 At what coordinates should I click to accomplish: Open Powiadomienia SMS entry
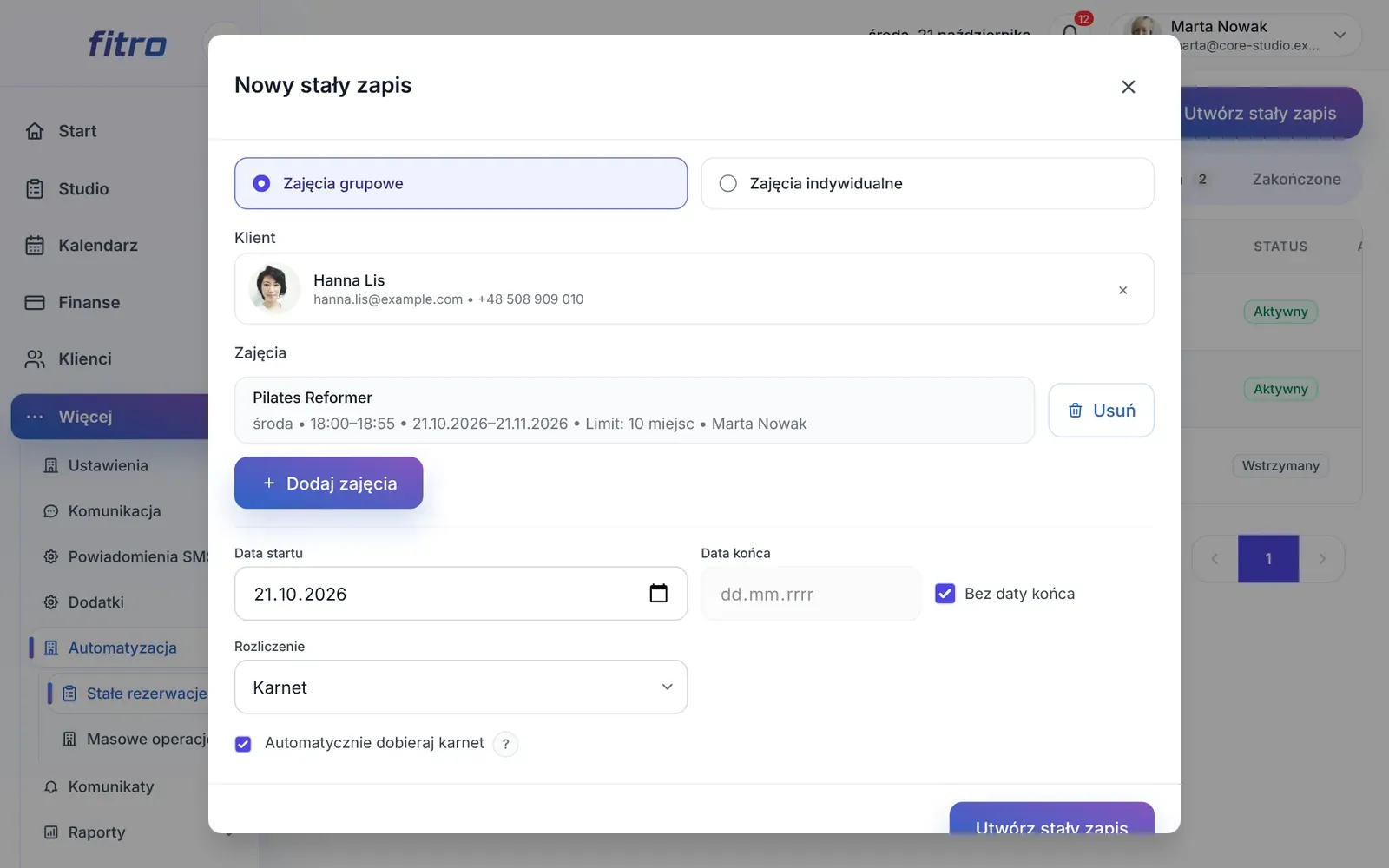pyautogui.click(x=127, y=556)
